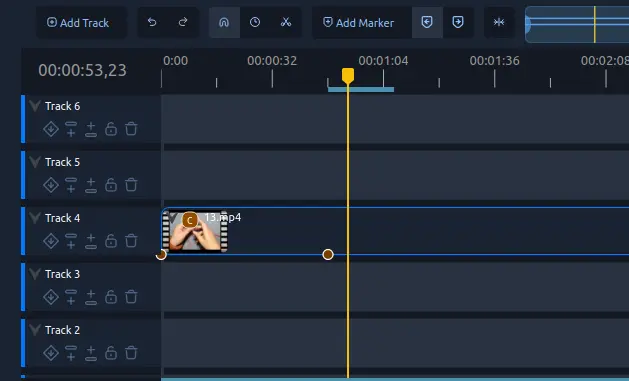
Task: Select the timing clock tool
Action: point(255,22)
